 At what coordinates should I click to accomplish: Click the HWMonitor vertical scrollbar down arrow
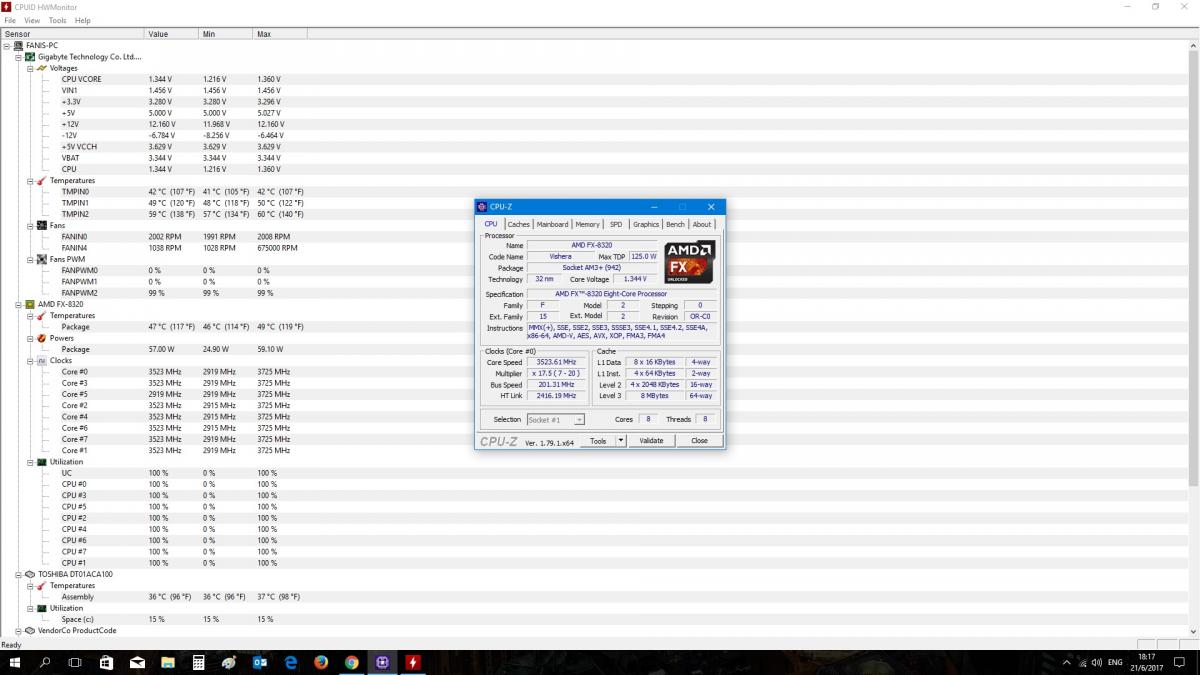click(1193, 632)
